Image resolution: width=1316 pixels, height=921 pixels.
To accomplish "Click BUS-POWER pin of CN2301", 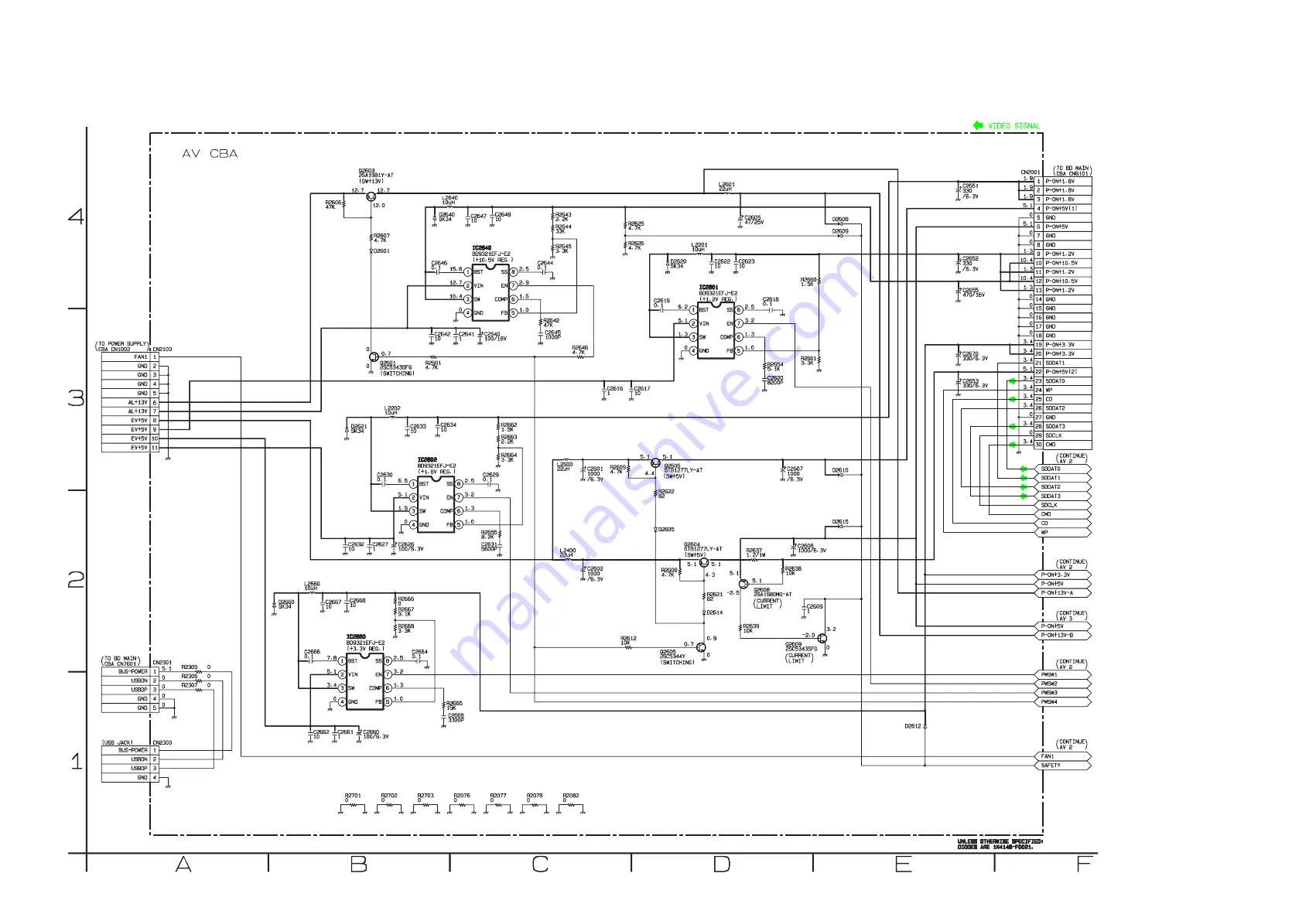I will tap(130, 671).
